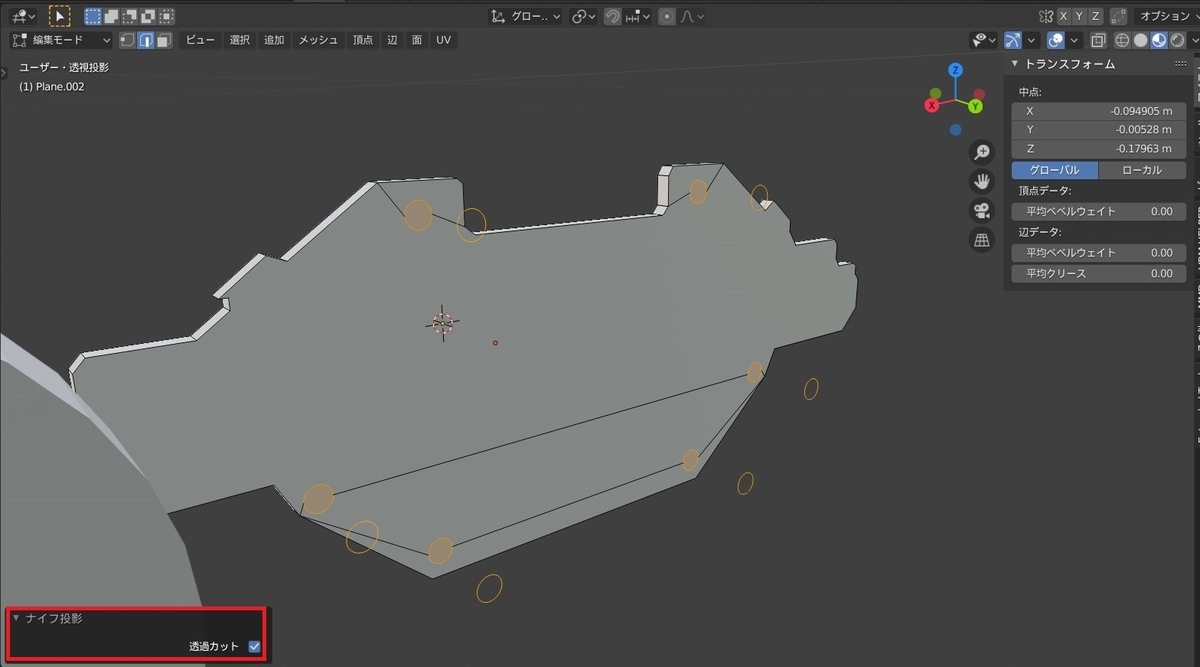The height and width of the screenshot is (667, 1200).
Task: Select the ローカル button
Action: click(1142, 170)
